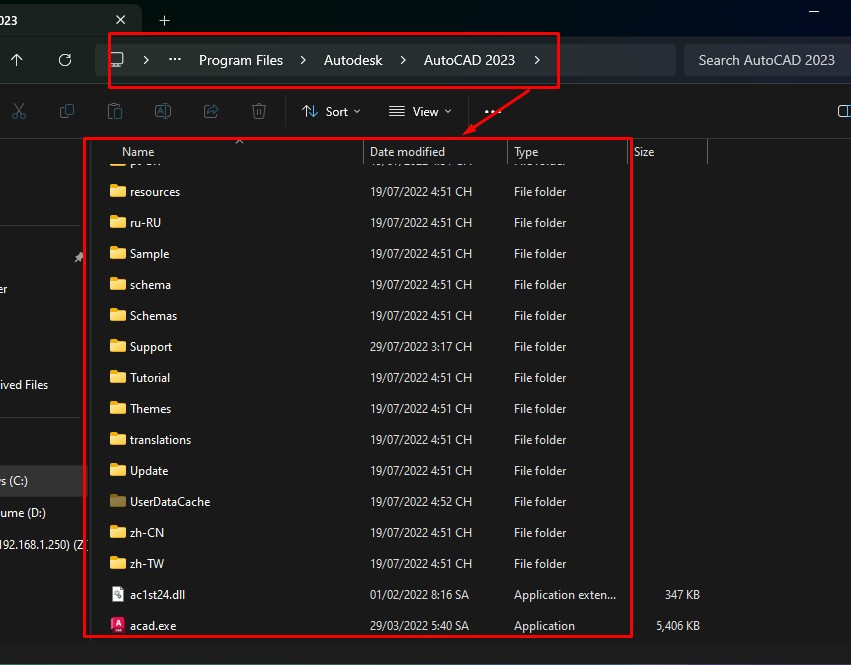Click the 19/07/2022 4:52 CH date cell
Viewport: 851px width, 665px height.
[x=421, y=502]
